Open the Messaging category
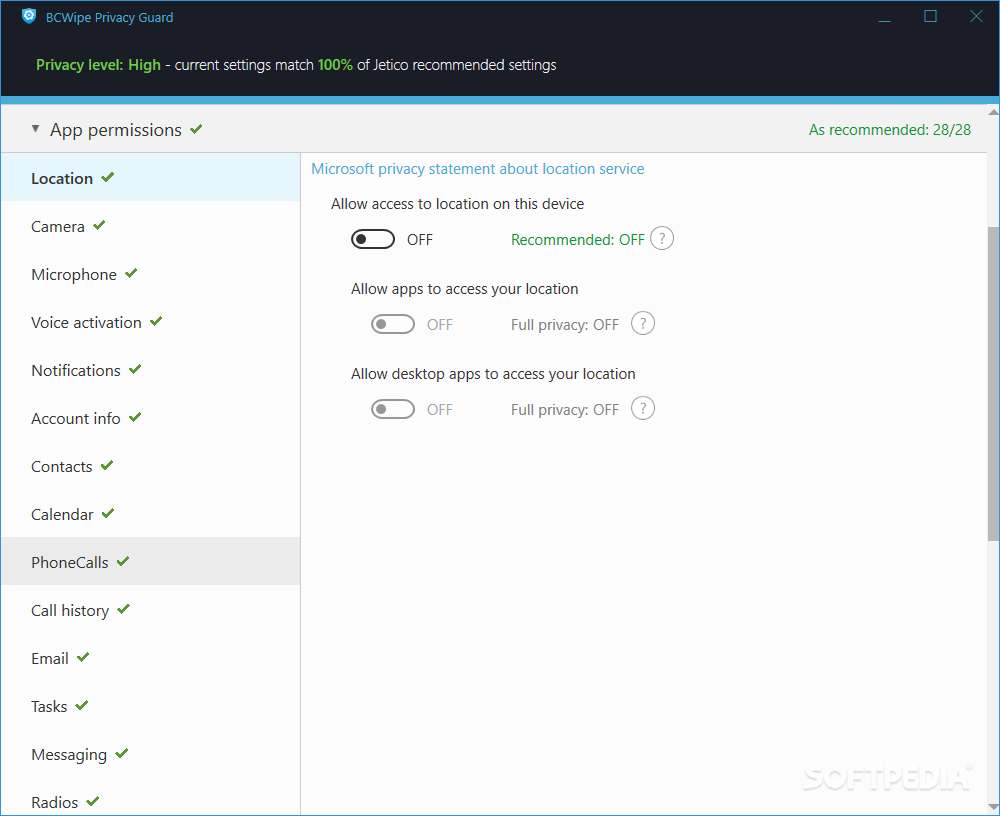This screenshot has width=1000, height=816. pos(151,754)
